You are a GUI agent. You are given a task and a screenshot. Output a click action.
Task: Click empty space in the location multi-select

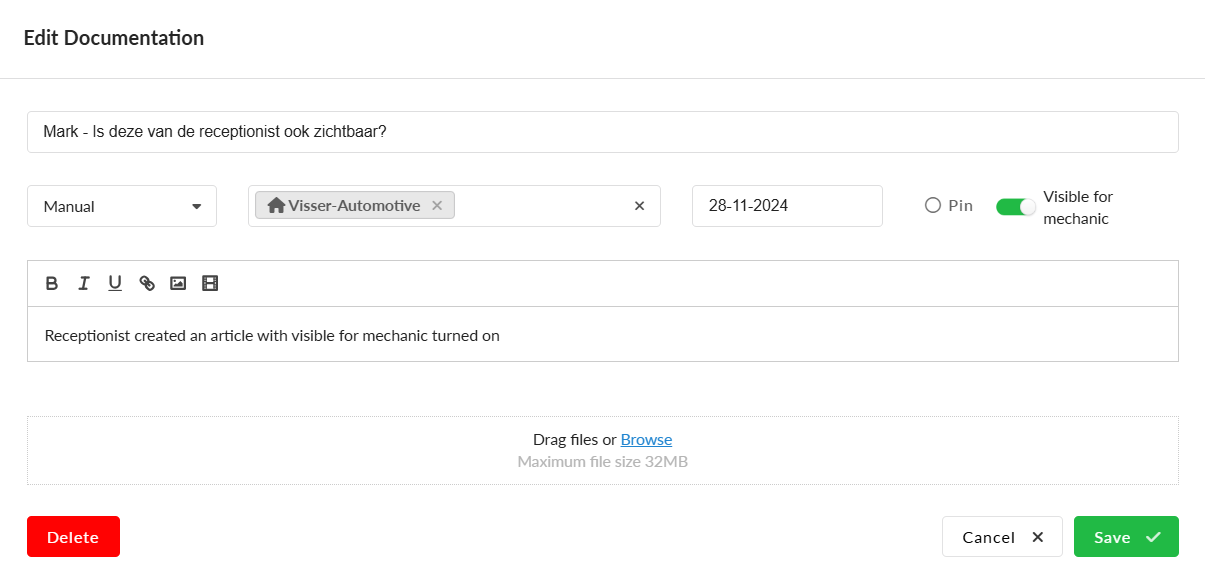click(x=540, y=206)
